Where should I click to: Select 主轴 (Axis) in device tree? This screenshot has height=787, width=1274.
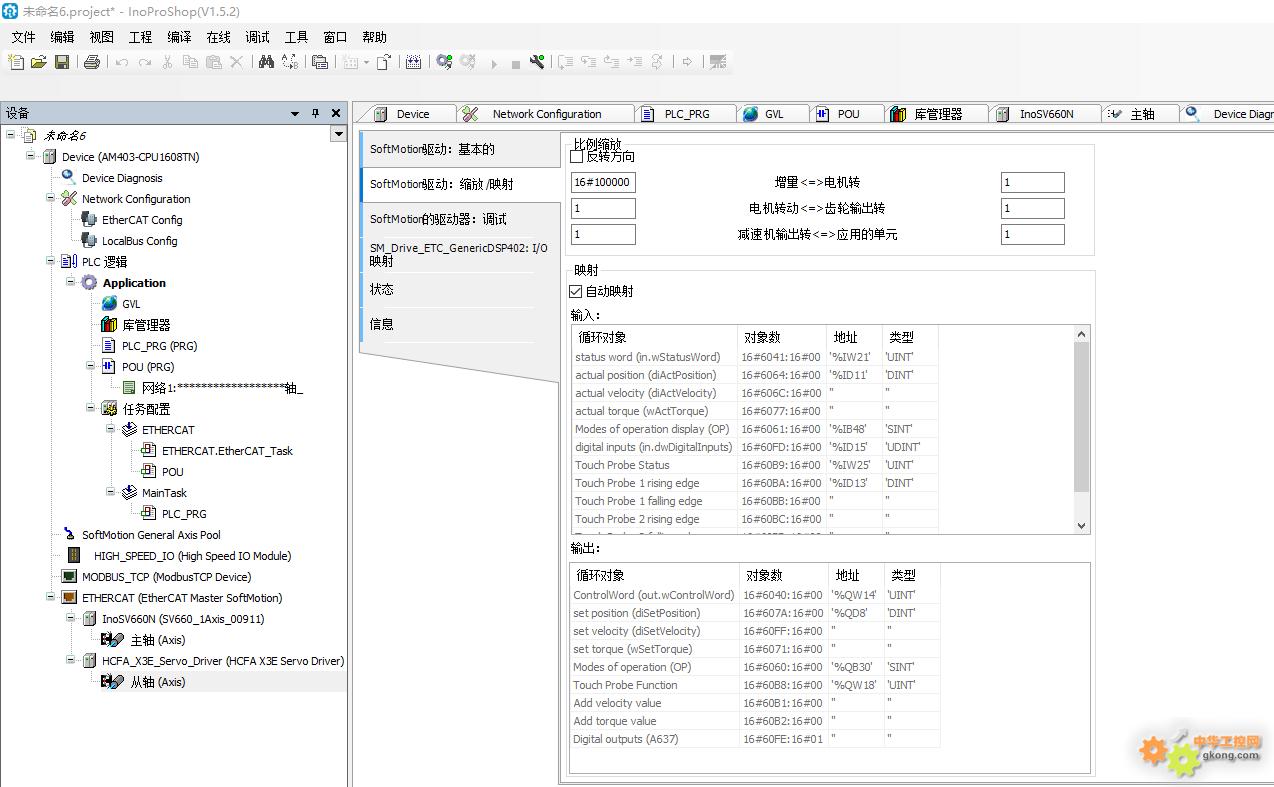pyautogui.click(x=157, y=640)
